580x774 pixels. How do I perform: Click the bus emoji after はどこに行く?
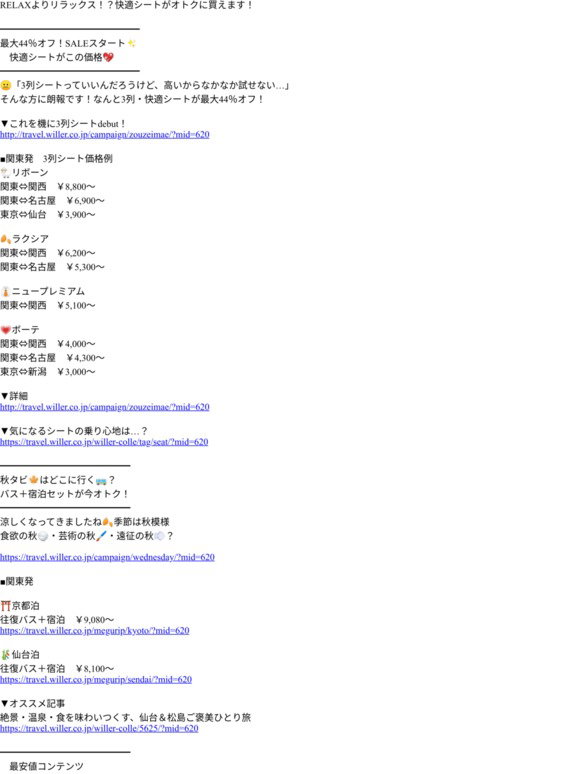coord(101,480)
